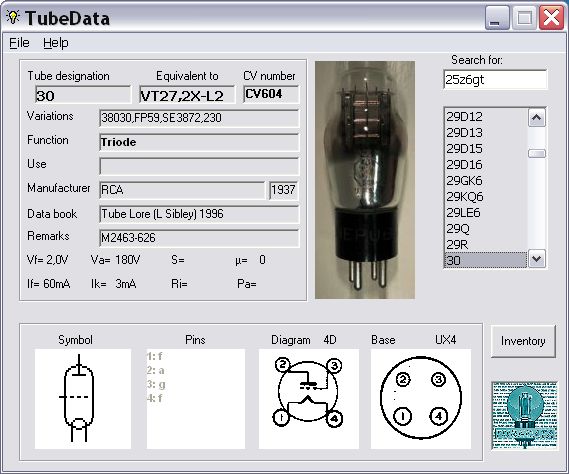Click the list scroll up arrow
Viewport: 569px width, 474px height.
pyautogui.click(x=537, y=118)
